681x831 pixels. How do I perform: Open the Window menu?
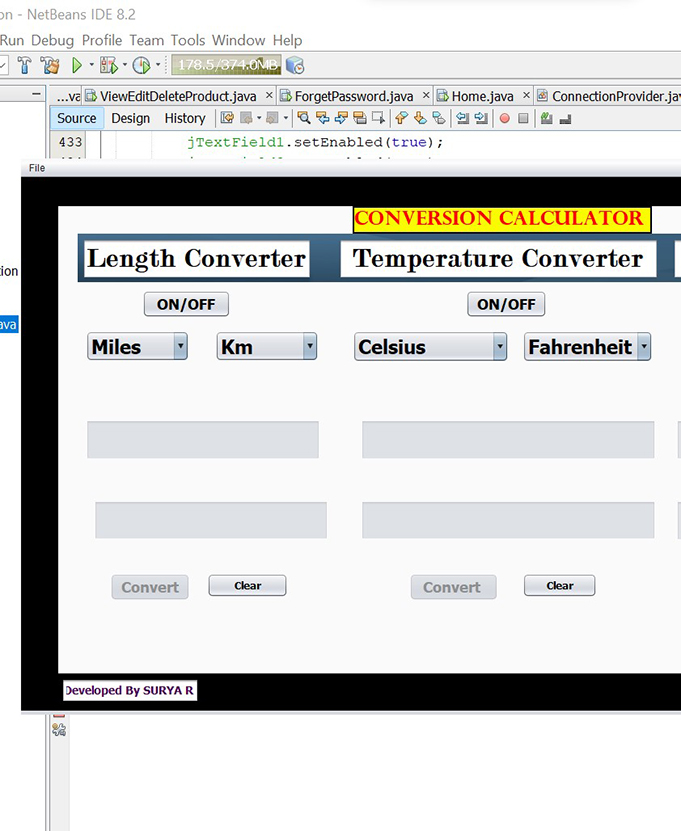click(238, 40)
